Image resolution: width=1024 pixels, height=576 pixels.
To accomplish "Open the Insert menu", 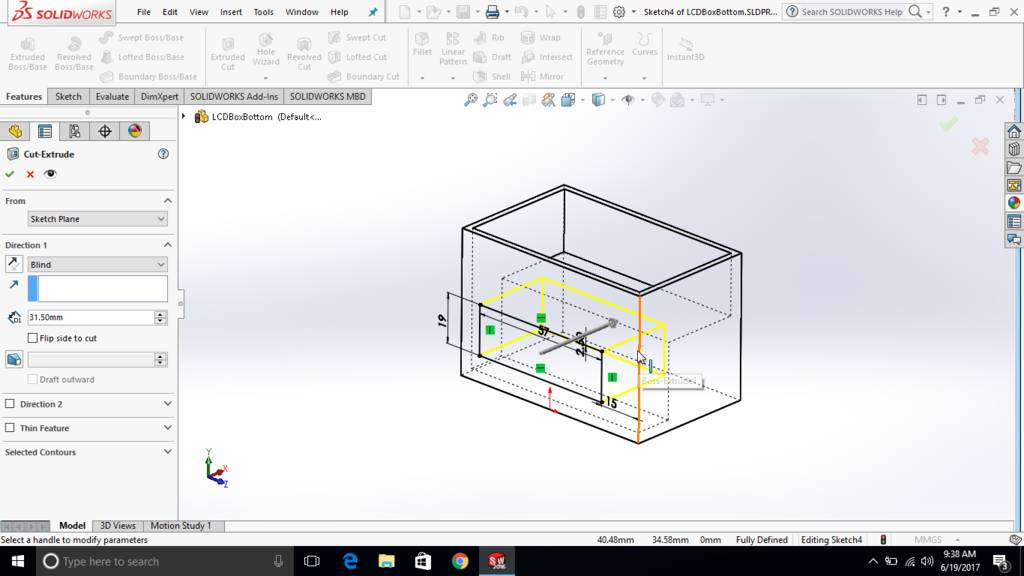I will [231, 12].
